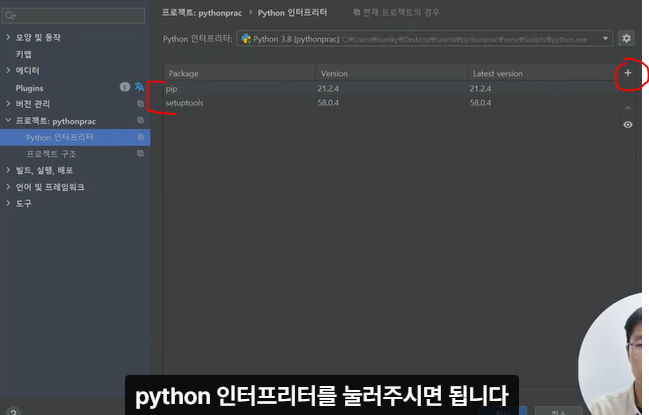Sort by the Latest version column header
The height and width of the screenshot is (415, 649).
tap(543, 73)
